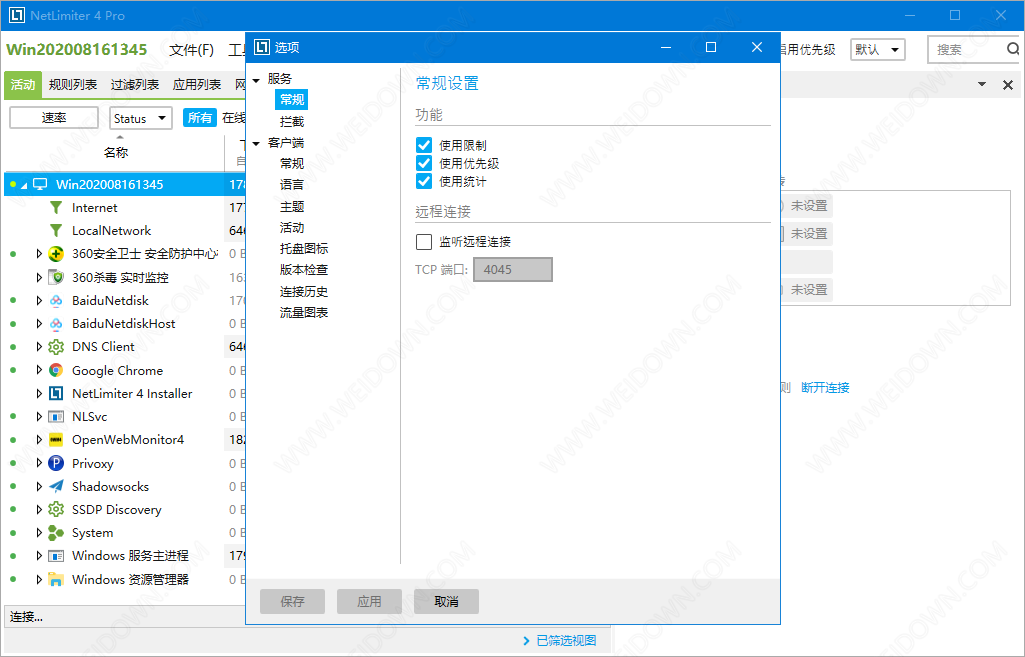This screenshot has width=1025, height=657.
Task: Click the BaiduNetdiskHost app icon
Action: [56, 324]
